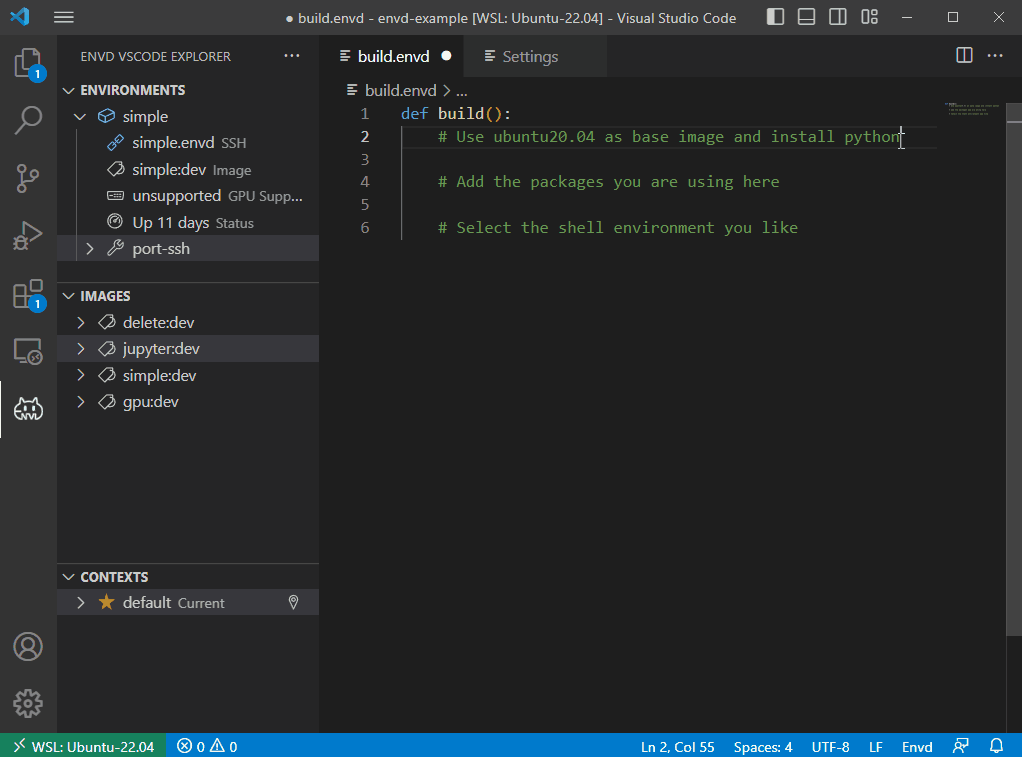Select simple:dev Image row under simple
This screenshot has width=1022, height=757.
pyautogui.click(x=188, y=170)
